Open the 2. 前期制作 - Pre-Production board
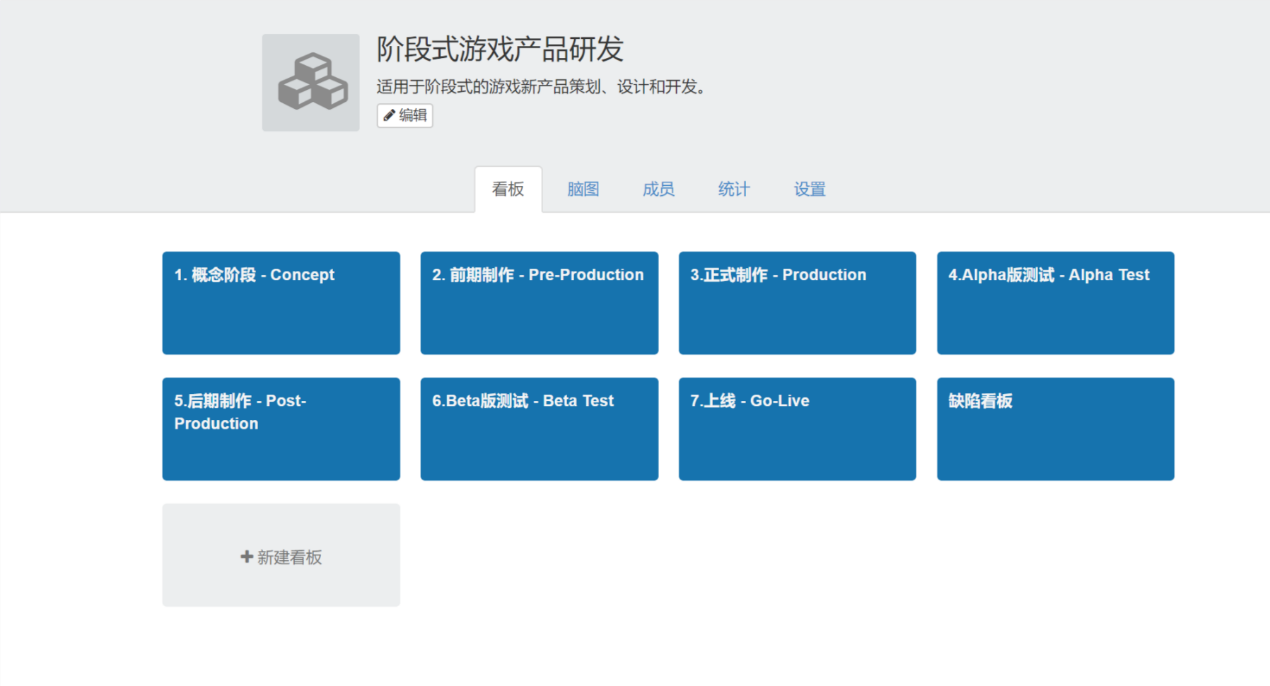The image size is (1270, 686). [x=539, y=303]
